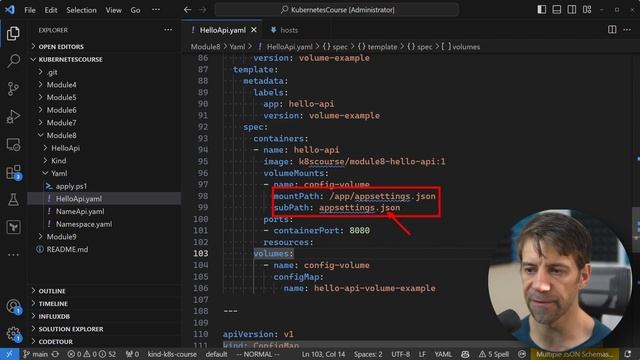Expand the OPEN EDITORS section
The height and width of the screenshot is (360, 640).
coord(104,47)
